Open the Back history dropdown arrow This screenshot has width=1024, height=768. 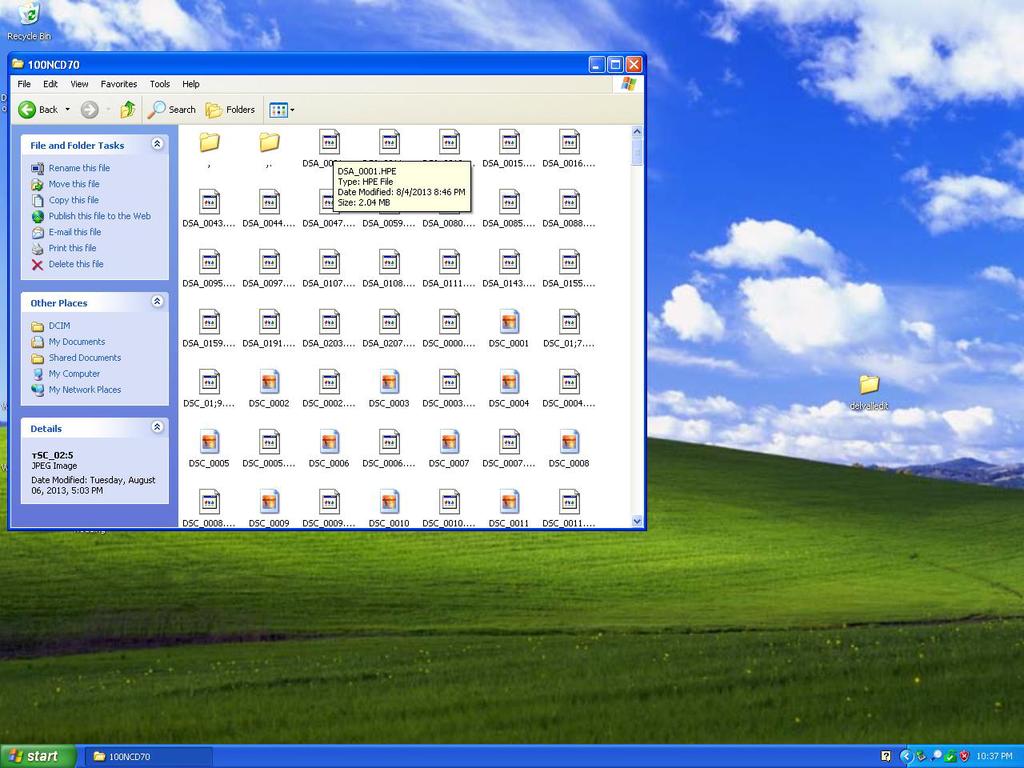pyautogui.click(x=67, y=110)
